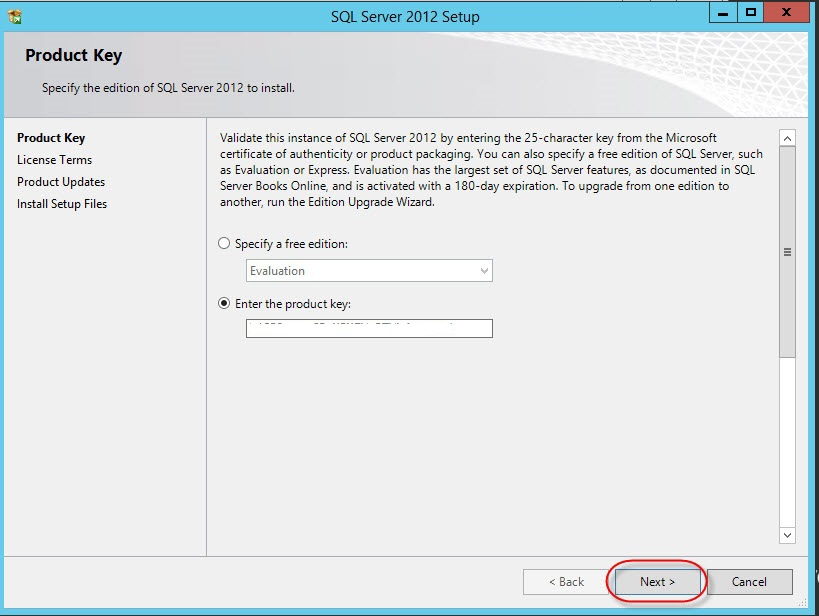Image resolution: width=819 pixels, height=616 pixels.
Task: Choose the 'Enter the product key' radio button
Action: pos(225,304)
